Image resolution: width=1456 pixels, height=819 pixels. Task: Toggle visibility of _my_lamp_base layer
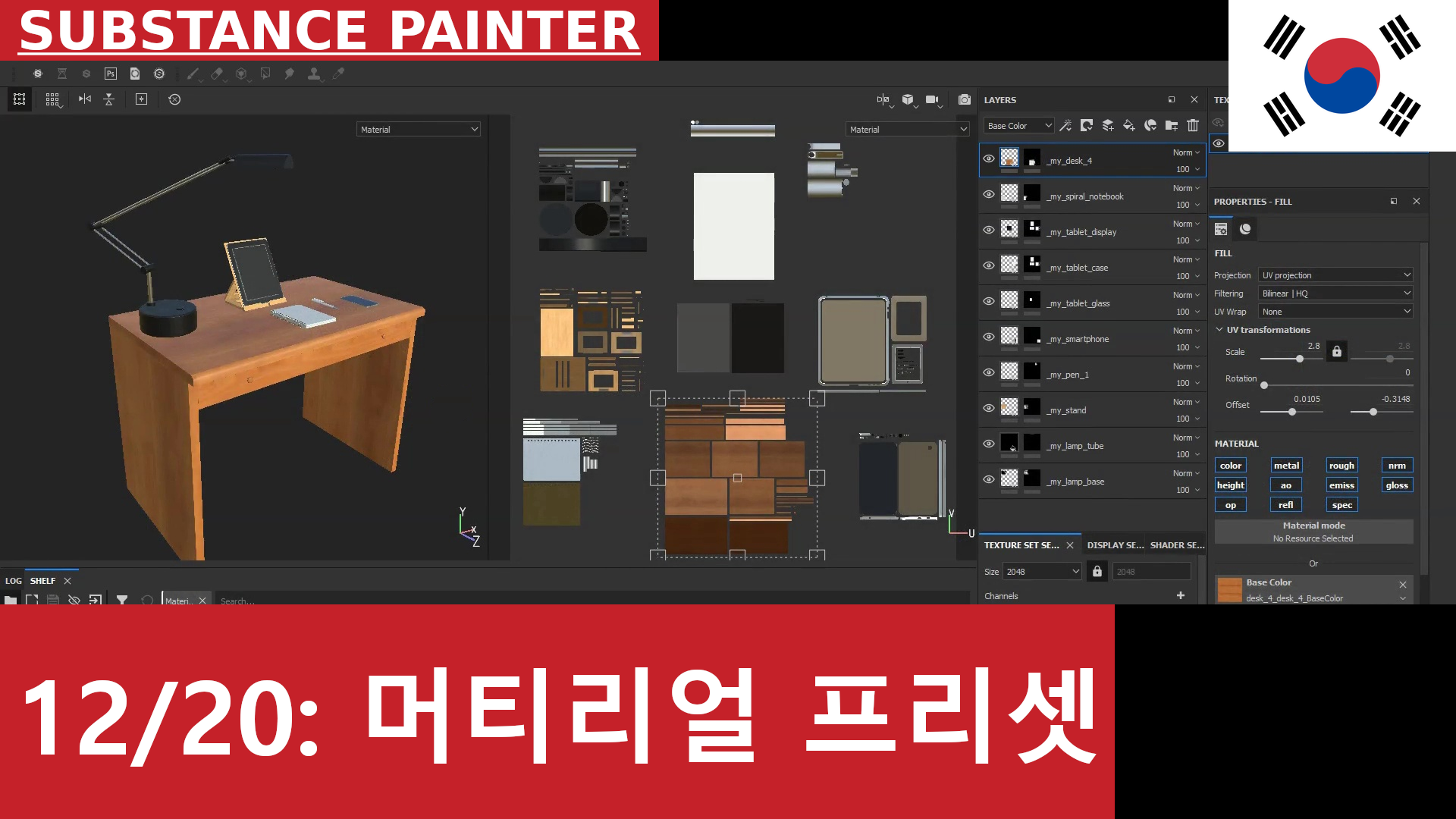pos(989,479)
